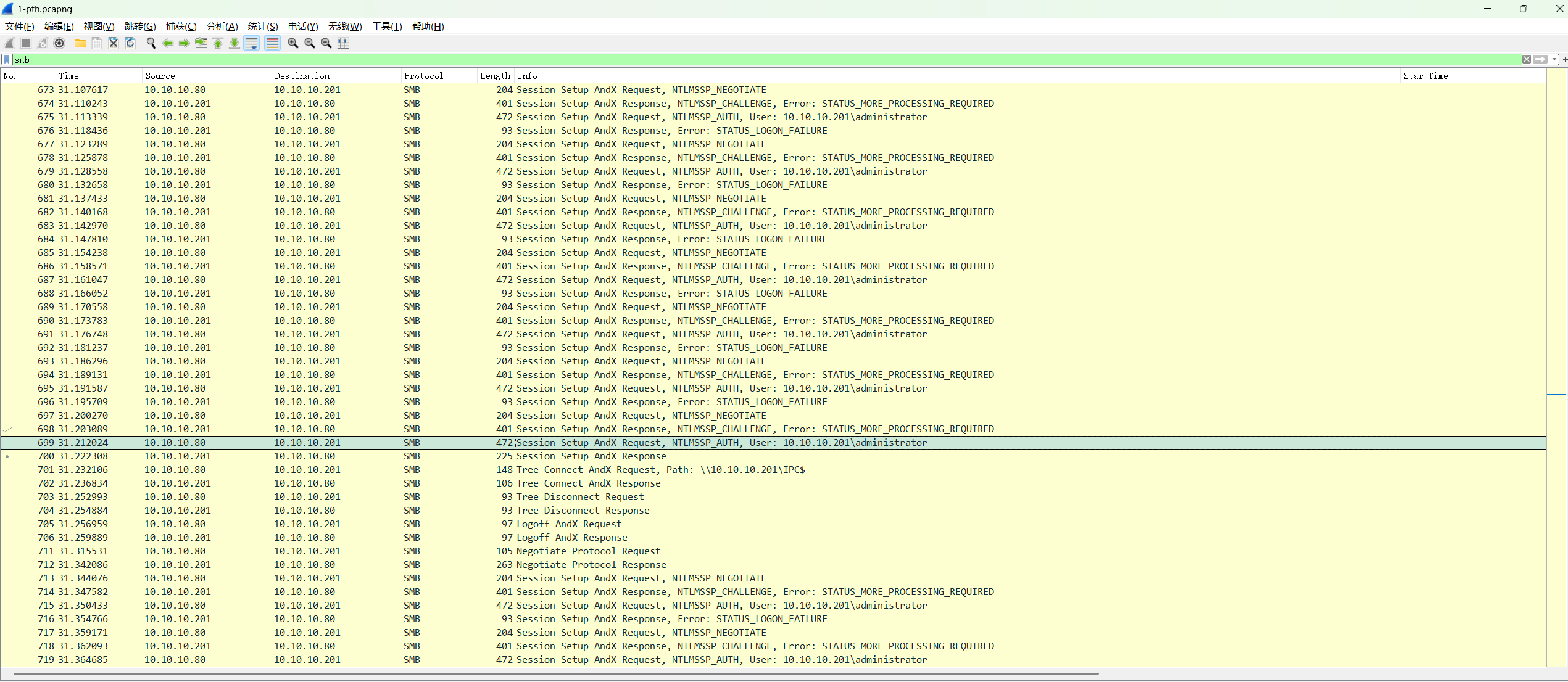Viewport: 1568px width, 682px height.
Task: Click the Protocol column header
Action: 424,76
